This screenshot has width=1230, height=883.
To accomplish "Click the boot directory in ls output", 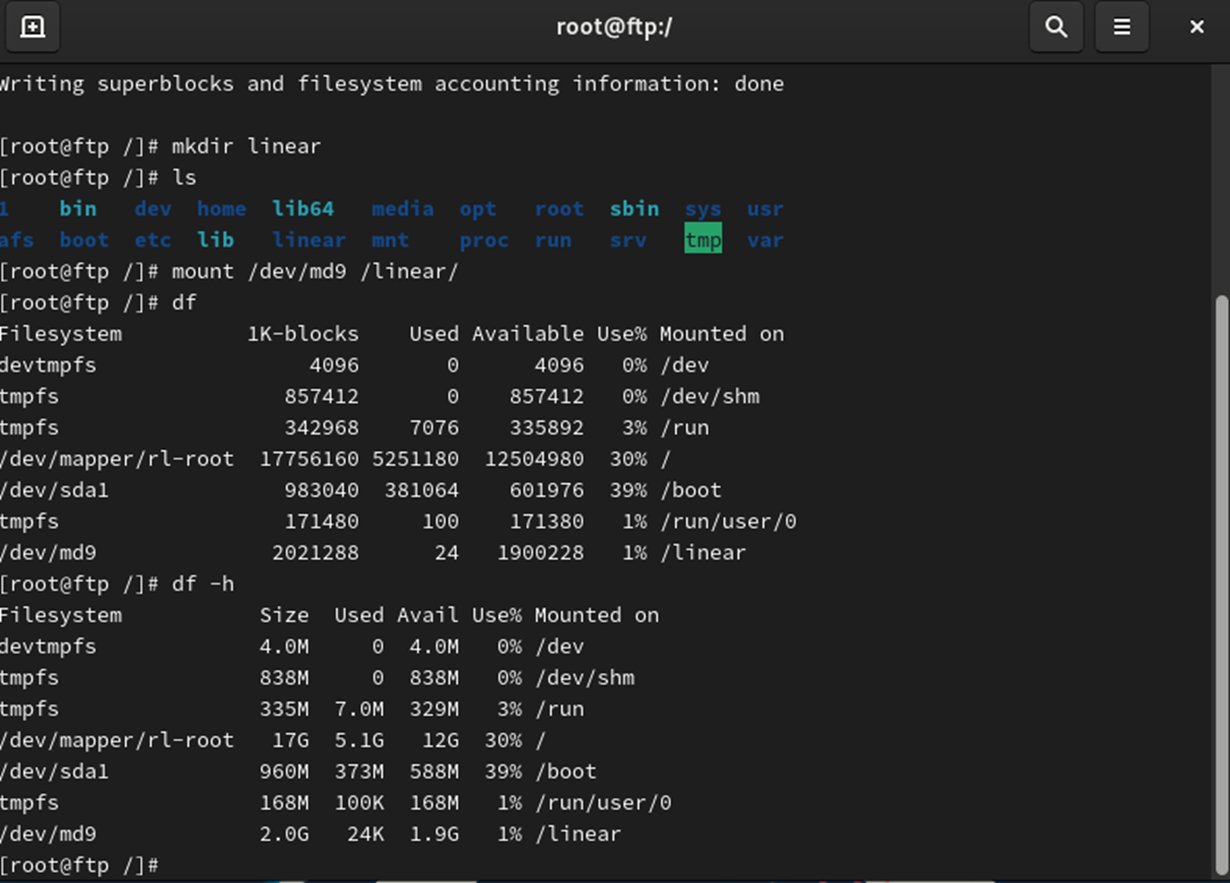I will [x=84, y=240].
